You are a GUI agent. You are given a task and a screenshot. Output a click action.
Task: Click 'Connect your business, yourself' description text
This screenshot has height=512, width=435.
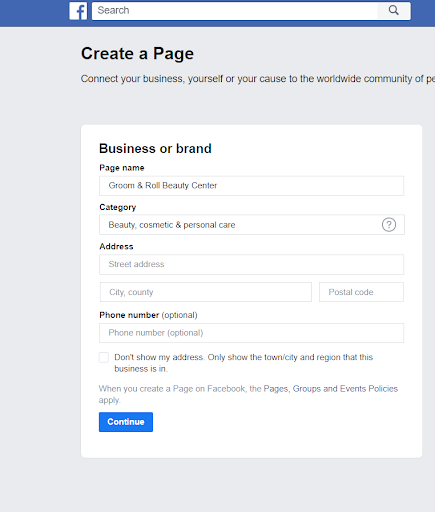(258, 79)
